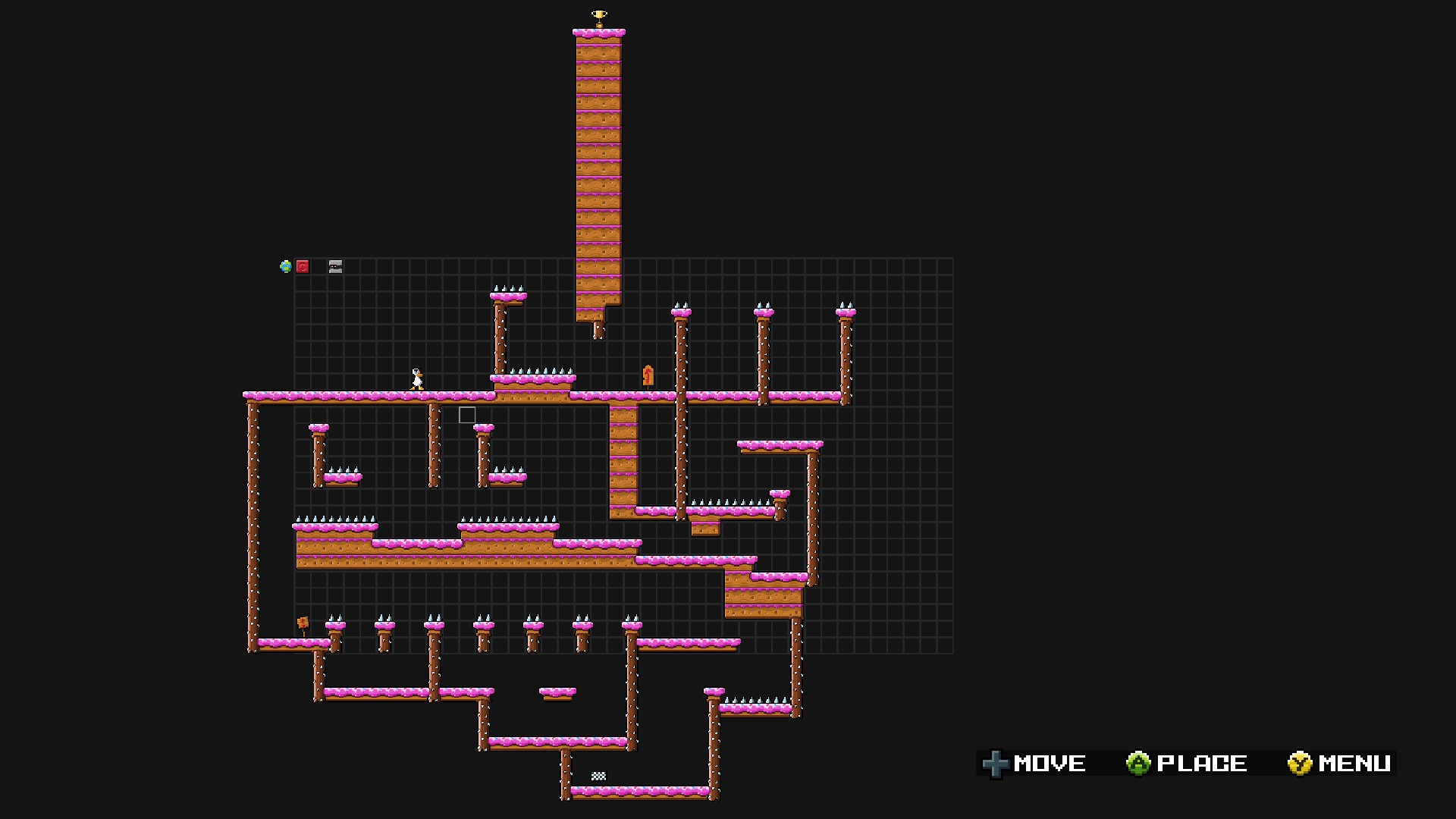Click the checkered flag at the bottom platform
This screenshot has height=819, width=1456.
click(x=598, y=777)
